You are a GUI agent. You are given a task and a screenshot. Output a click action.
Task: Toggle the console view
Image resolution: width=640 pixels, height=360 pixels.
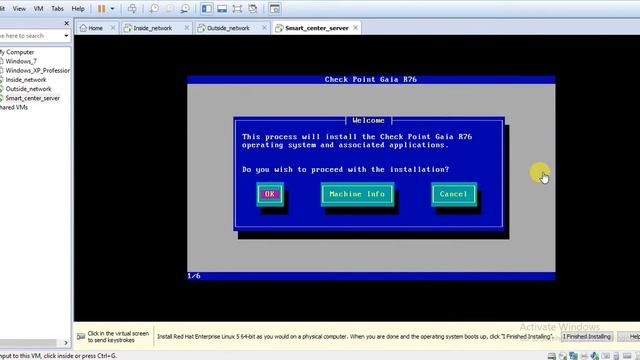(x=275, y=9)
